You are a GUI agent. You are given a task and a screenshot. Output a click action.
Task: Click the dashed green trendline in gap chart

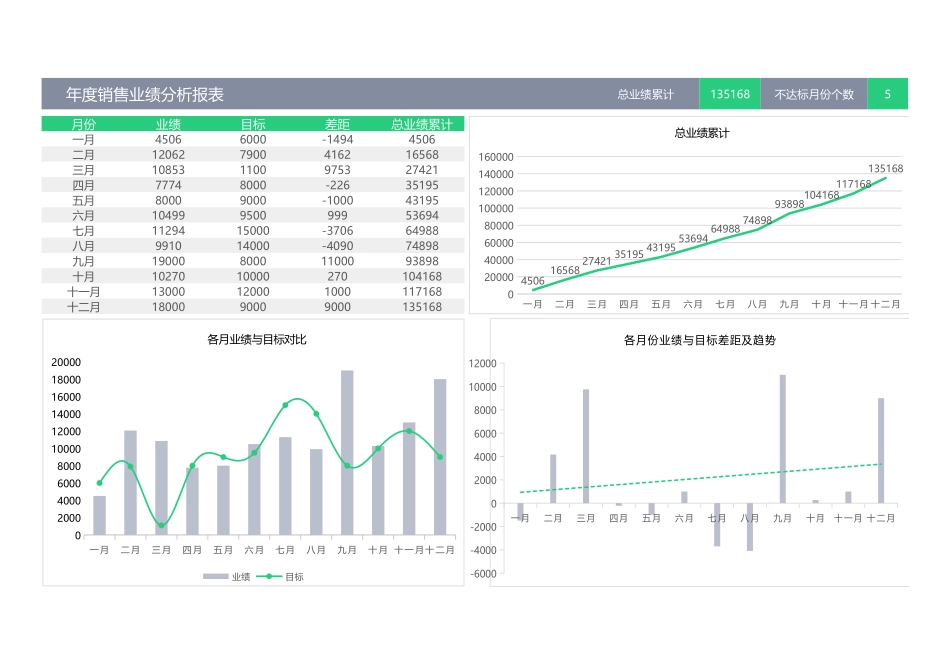(x=700, y=478)
